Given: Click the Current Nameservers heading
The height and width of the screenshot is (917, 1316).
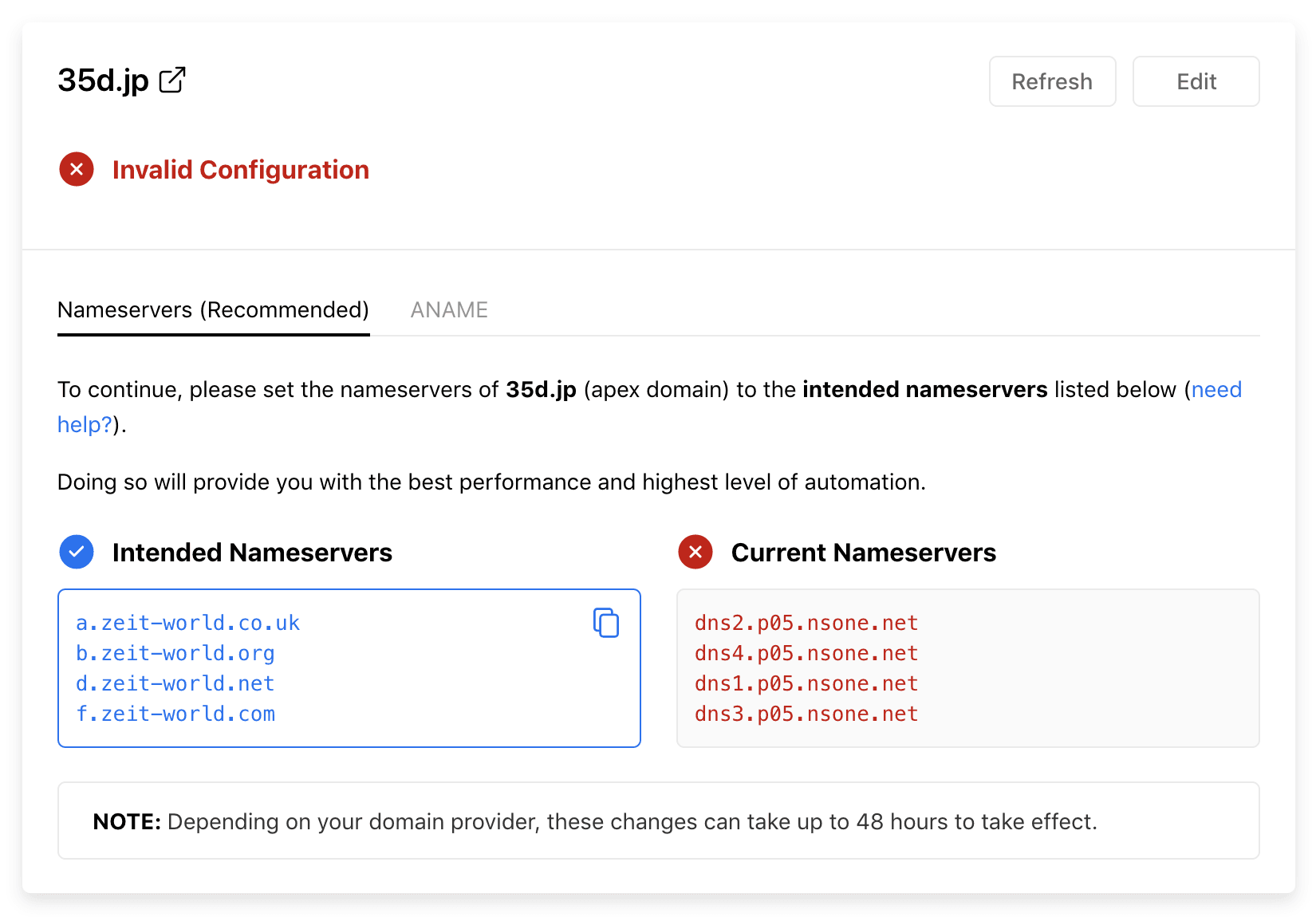Looking at the screenshot, I should click(864, 553).
